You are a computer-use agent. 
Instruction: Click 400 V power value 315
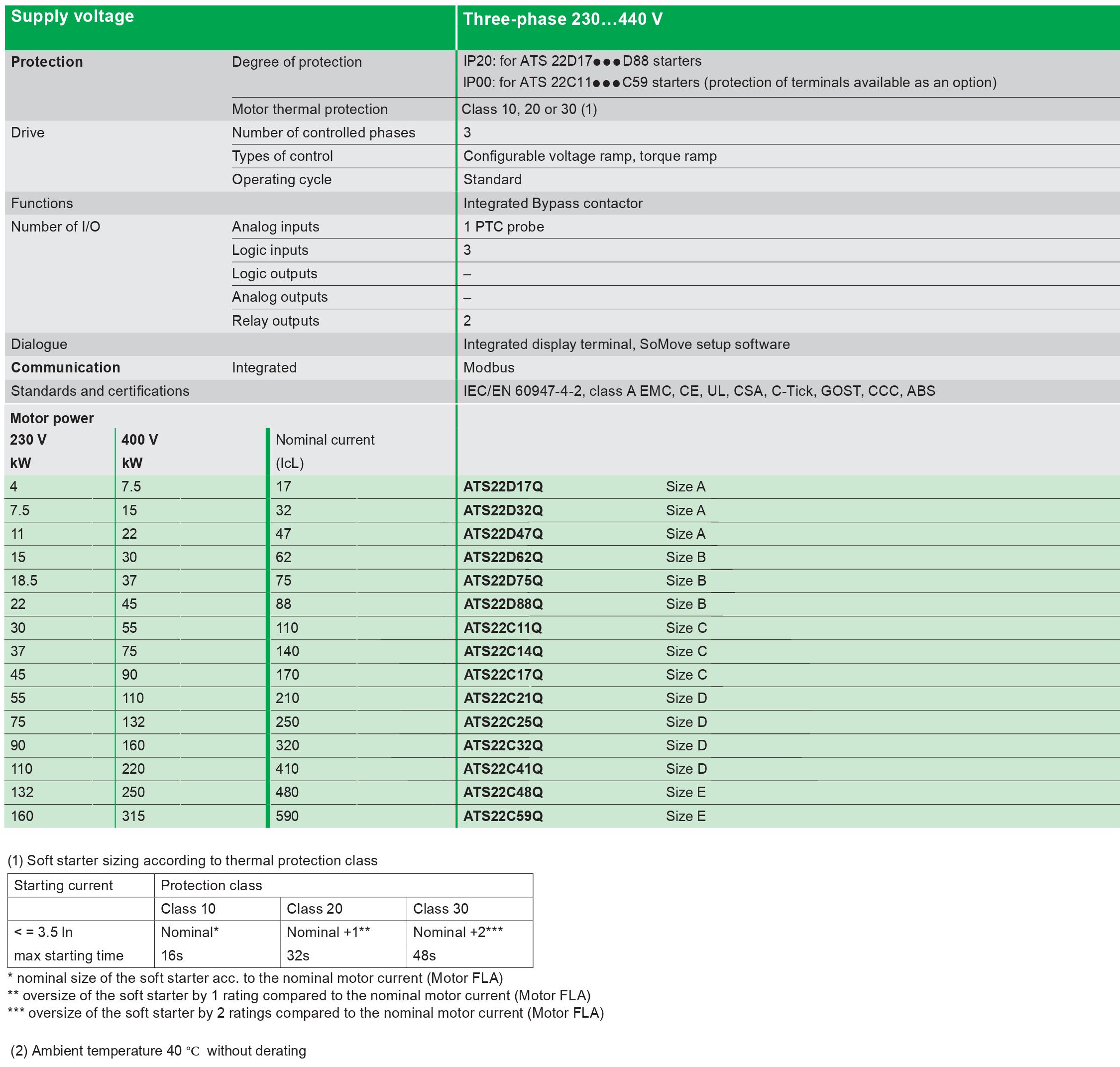click(133, 816)
